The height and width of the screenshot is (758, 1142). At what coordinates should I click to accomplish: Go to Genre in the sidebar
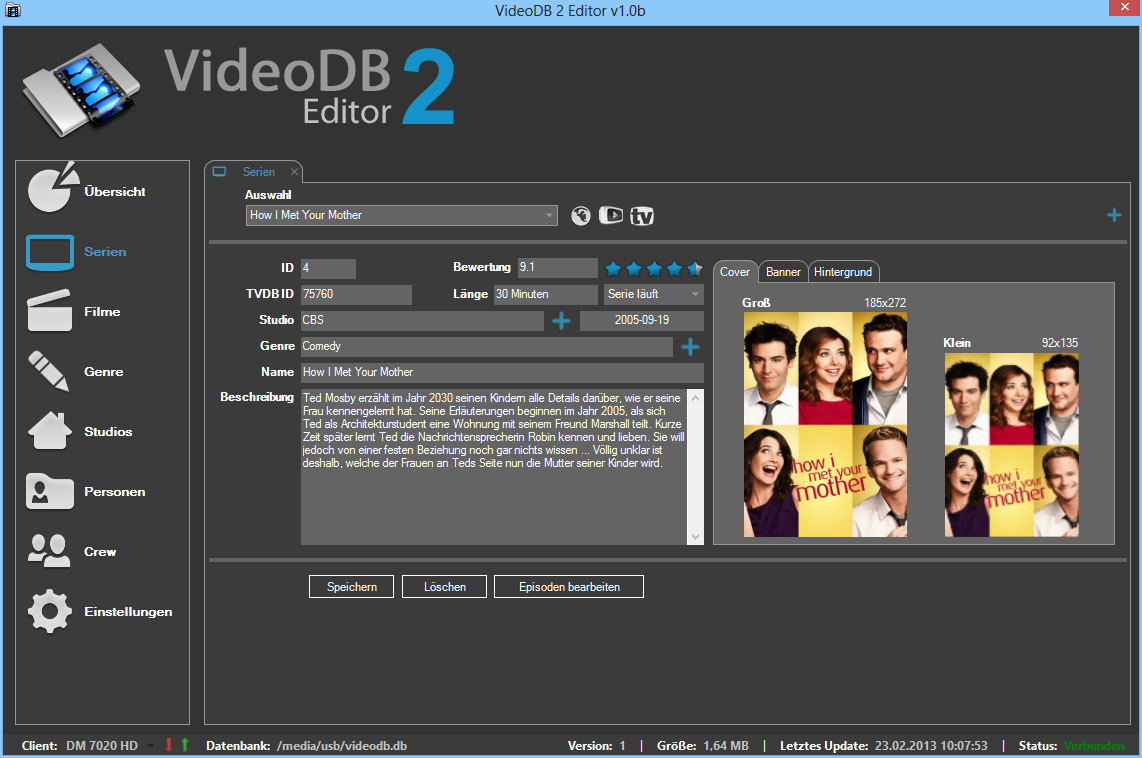(x=103, y=371)
